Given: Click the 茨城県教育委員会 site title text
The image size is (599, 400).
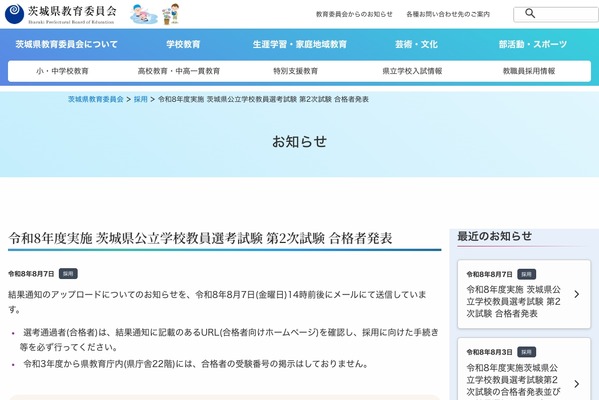Looking at the screenshot, I should [x=72, y=11].
